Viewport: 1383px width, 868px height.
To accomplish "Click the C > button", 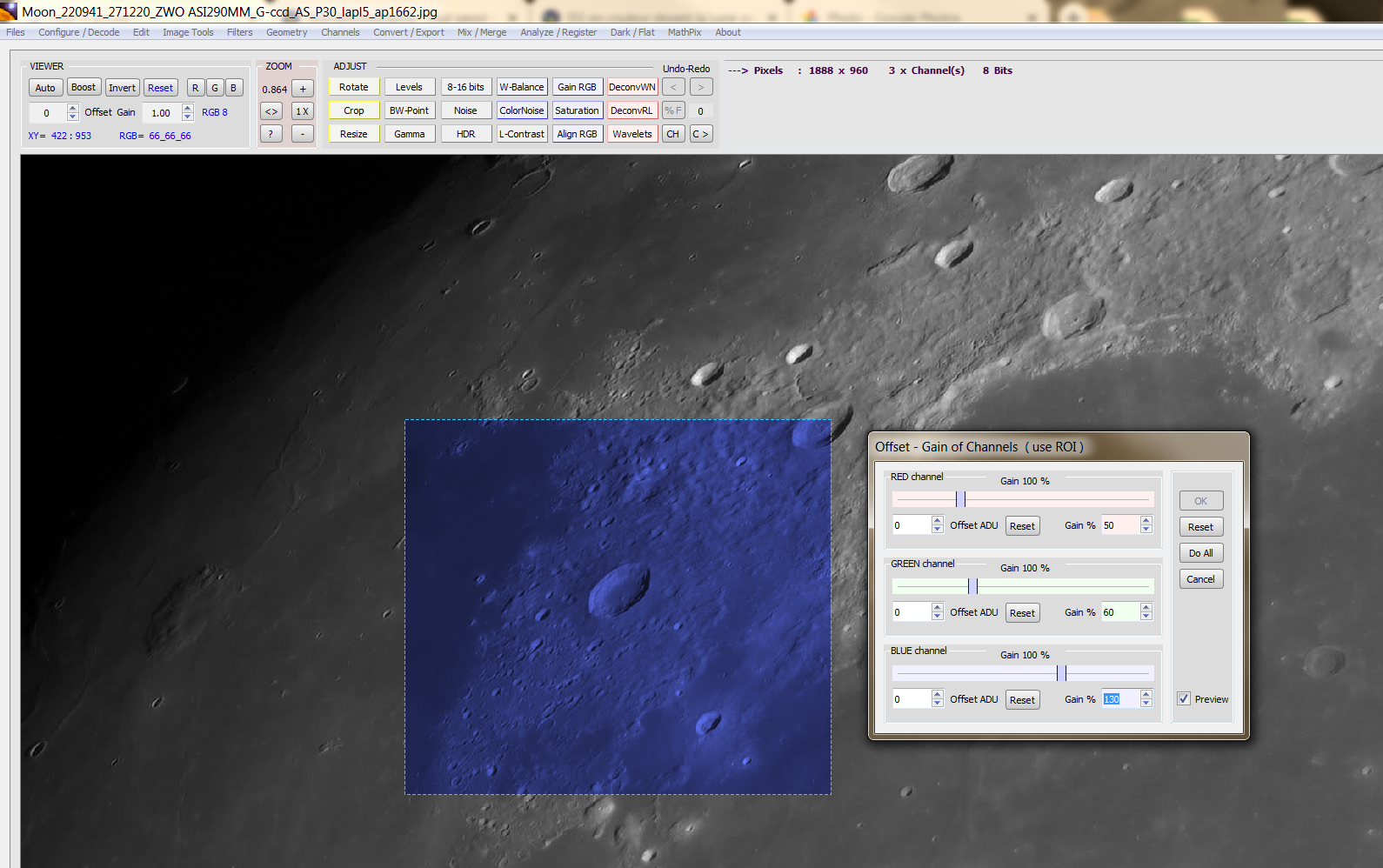I will (701, 134).
